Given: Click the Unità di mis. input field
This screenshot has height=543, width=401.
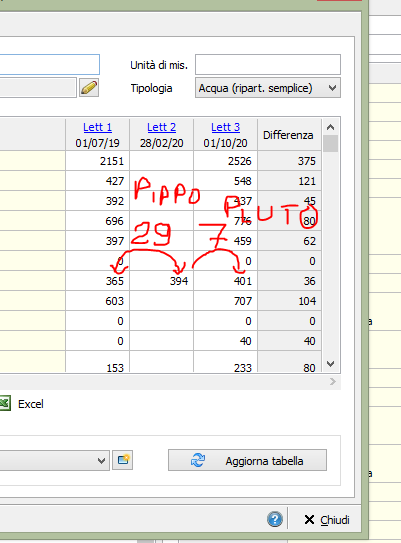Looking at the screenshot, I should (x=268, y=64).
